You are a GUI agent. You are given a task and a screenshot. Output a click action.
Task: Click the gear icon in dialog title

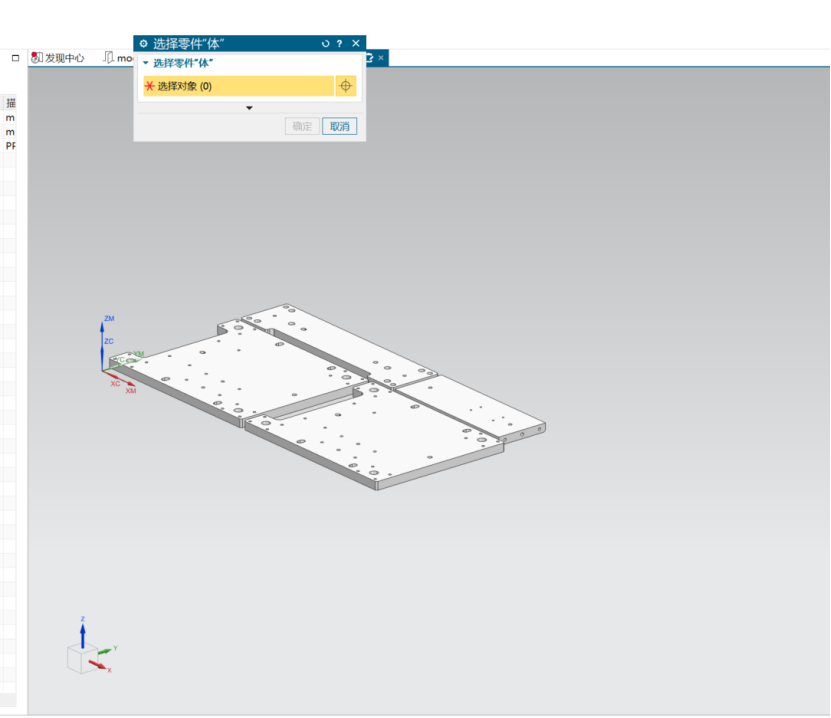coord(143,44)
